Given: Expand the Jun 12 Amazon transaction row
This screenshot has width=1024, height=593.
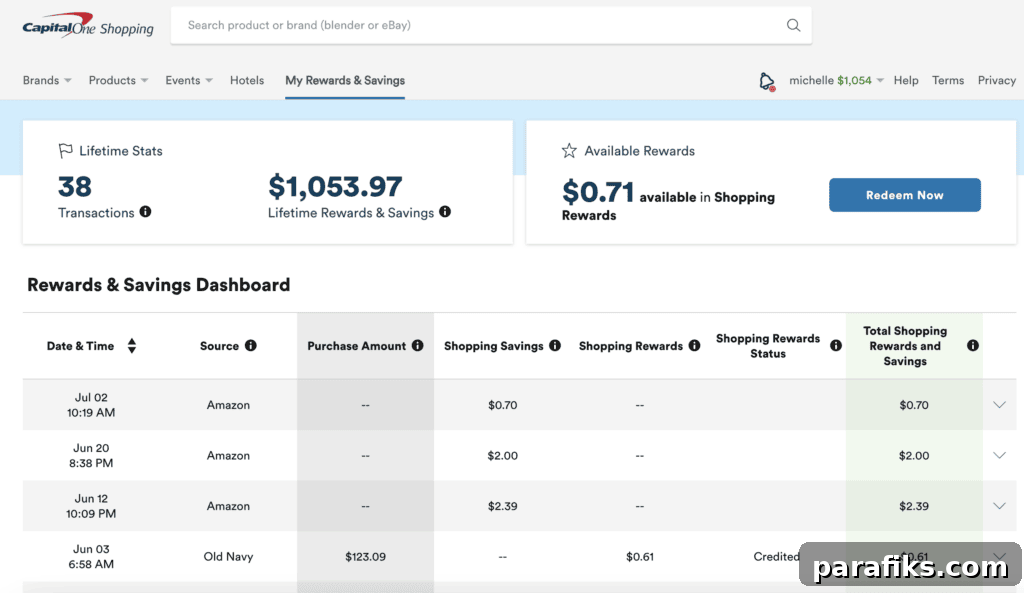Looking at the screenshot, I should pos(999,505).
